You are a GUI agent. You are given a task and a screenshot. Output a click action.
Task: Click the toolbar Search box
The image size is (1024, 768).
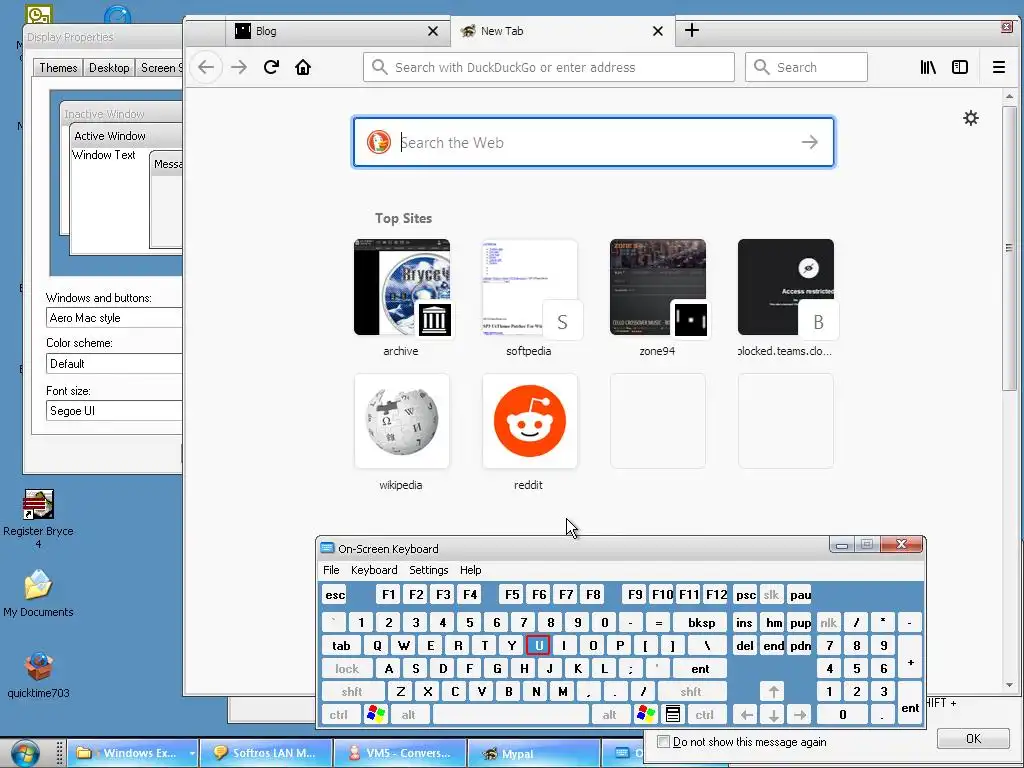click(806, 67)
